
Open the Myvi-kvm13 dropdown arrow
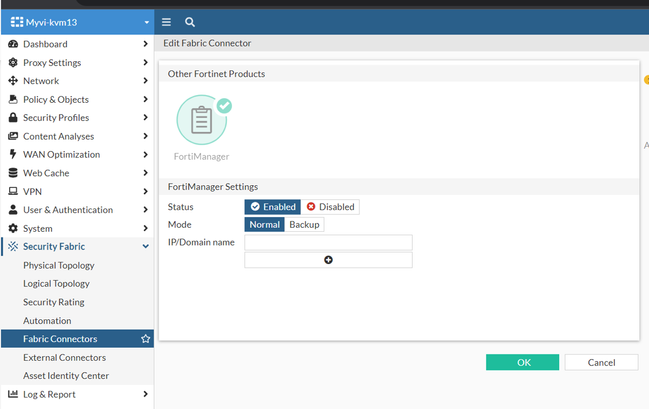tap(147, 22)
